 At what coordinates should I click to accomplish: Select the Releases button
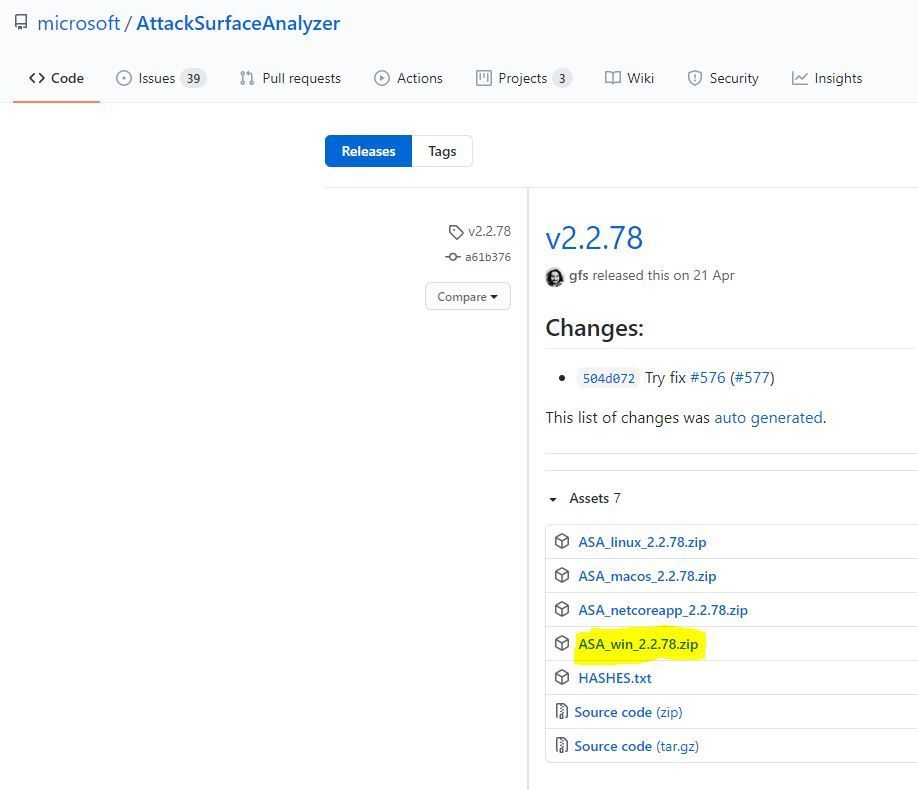coord(368,151)
